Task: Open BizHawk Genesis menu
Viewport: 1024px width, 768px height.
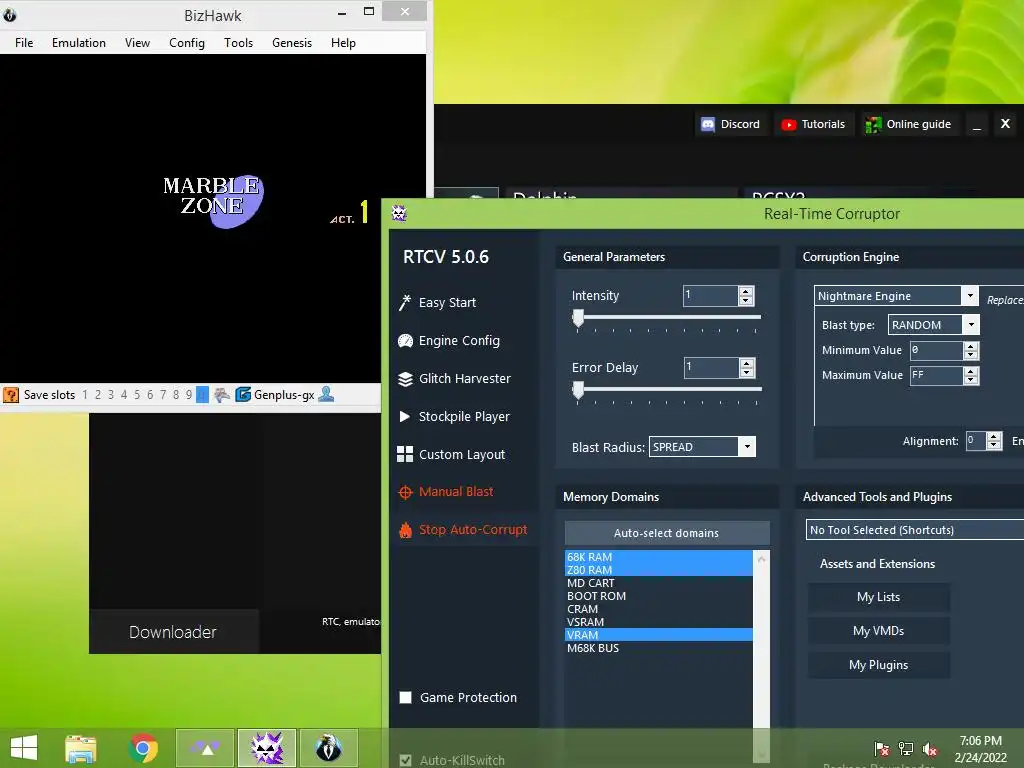Action: point(292,42)
